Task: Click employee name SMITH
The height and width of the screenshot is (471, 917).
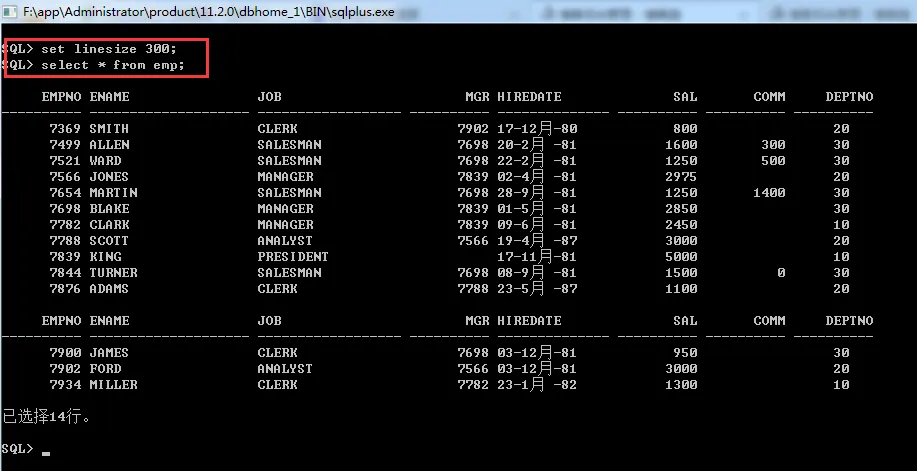Action: [x=109, y=129]
